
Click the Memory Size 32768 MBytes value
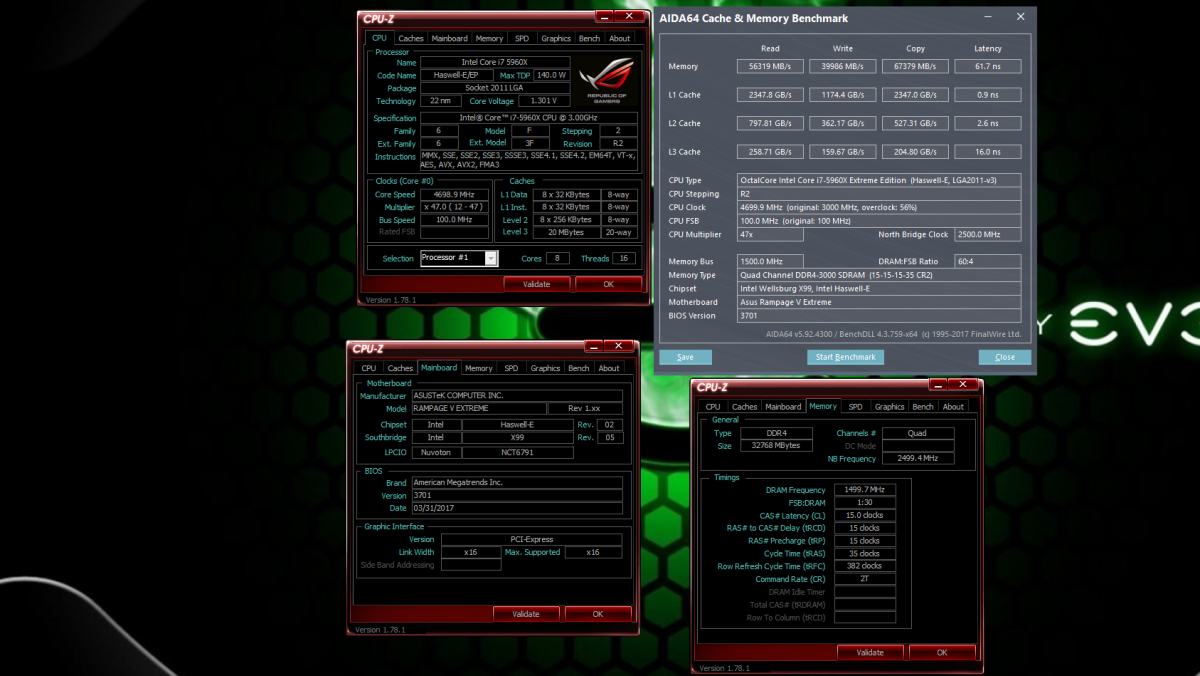pos(775,445)
